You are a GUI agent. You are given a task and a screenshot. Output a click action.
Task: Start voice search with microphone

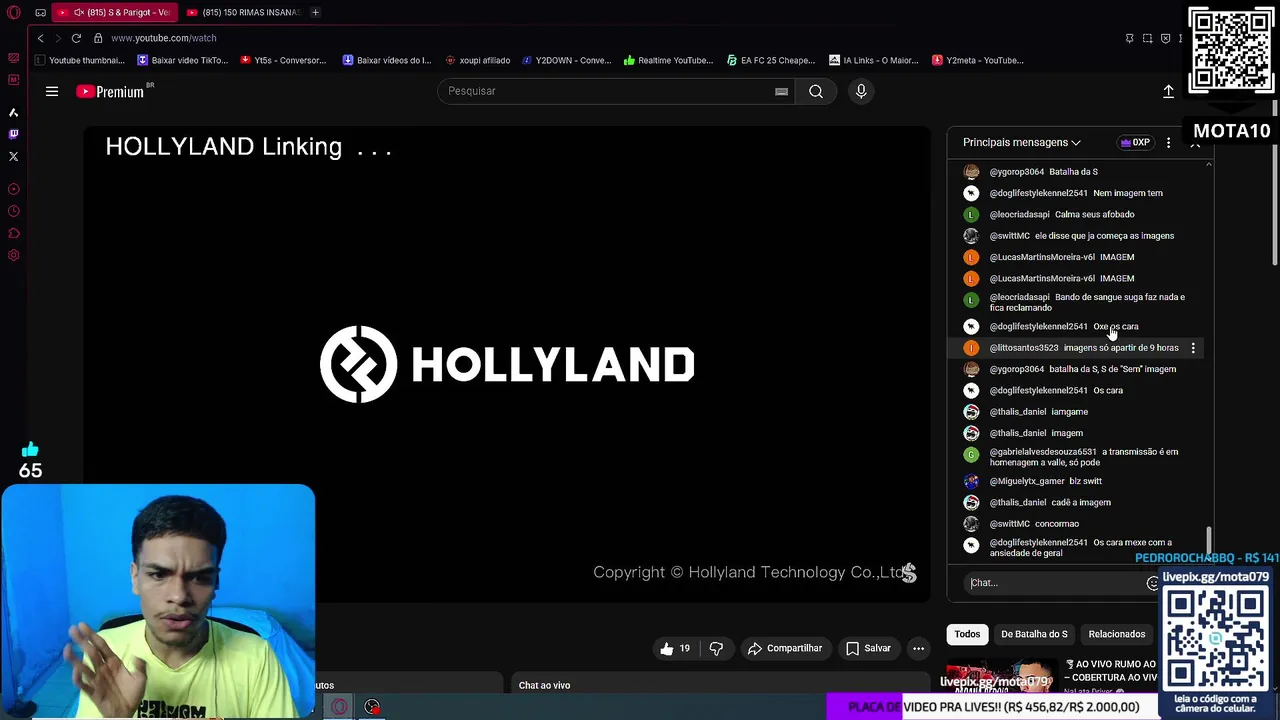tap(861, 91)
